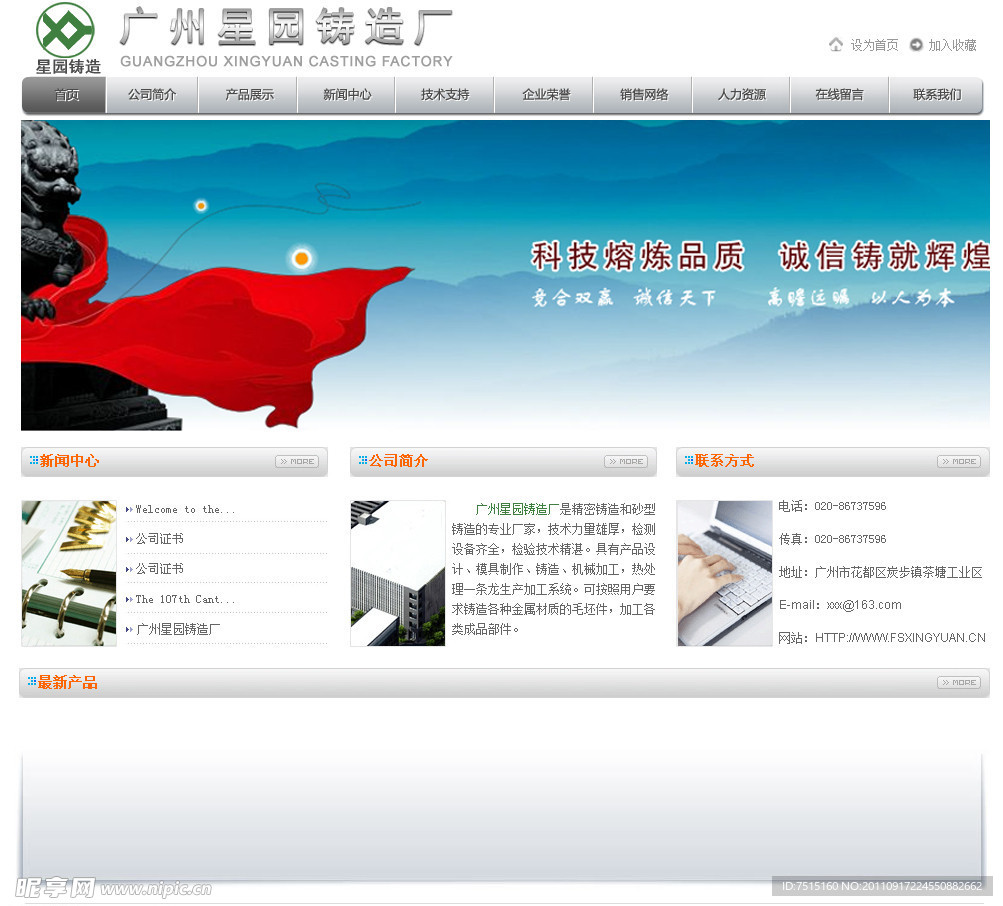Click the 广州星园铸造厂 news list link
The height and width of the screenshot is (906, 1003).
point(178,630)
